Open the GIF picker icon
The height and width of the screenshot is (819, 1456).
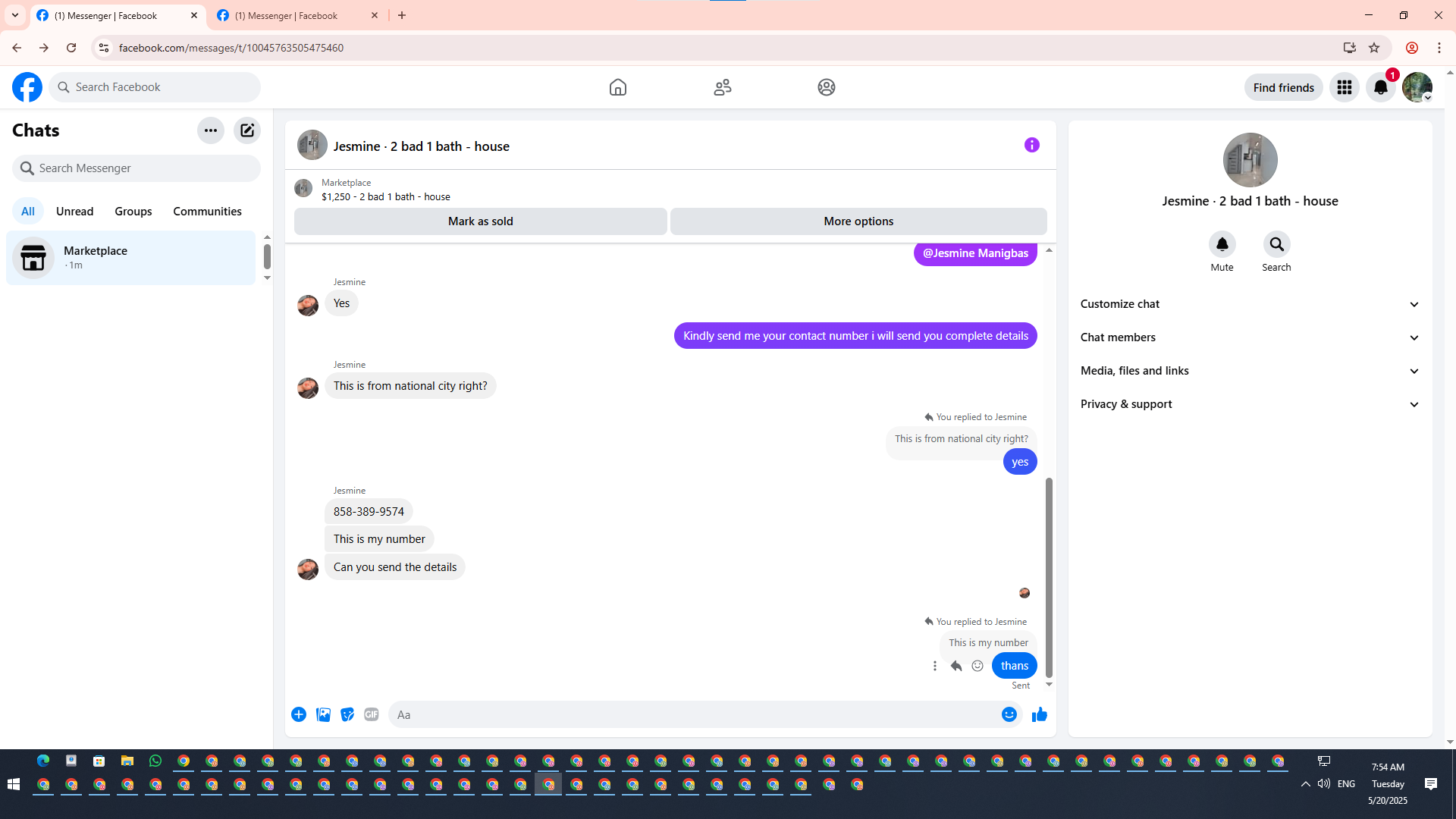[371, 714]
